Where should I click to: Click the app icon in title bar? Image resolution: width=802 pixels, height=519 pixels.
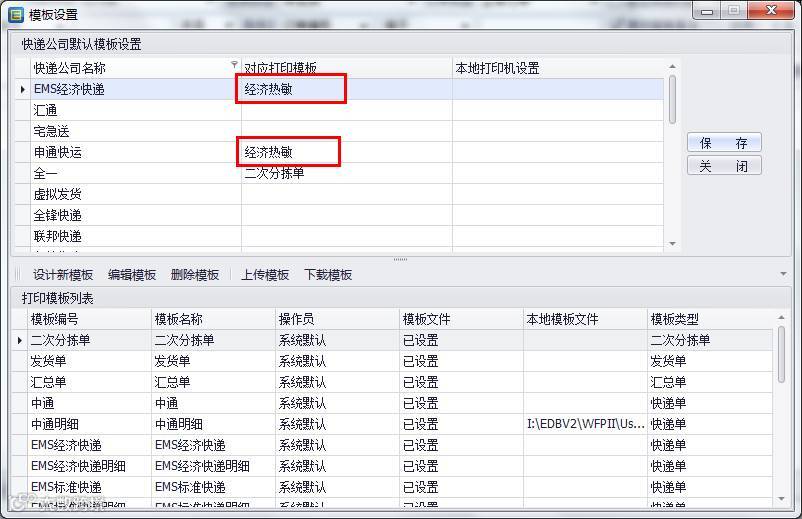(x=16, y=14)
